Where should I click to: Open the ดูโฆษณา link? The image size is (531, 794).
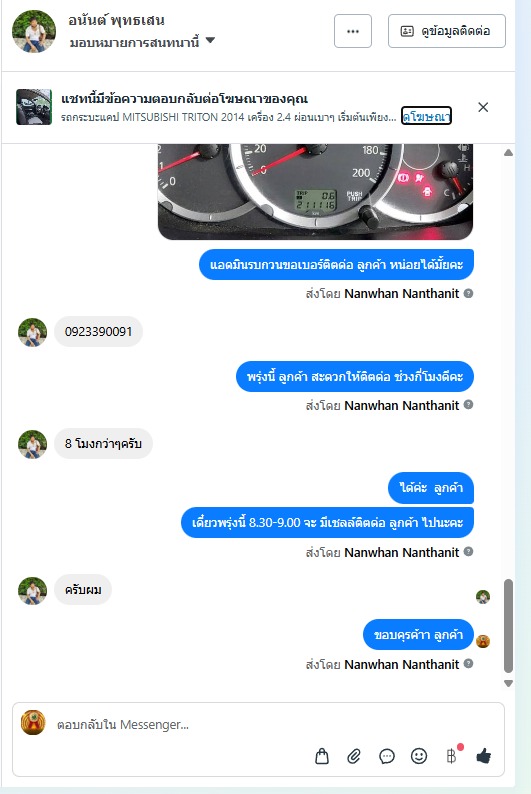click(x=426, y=116)
